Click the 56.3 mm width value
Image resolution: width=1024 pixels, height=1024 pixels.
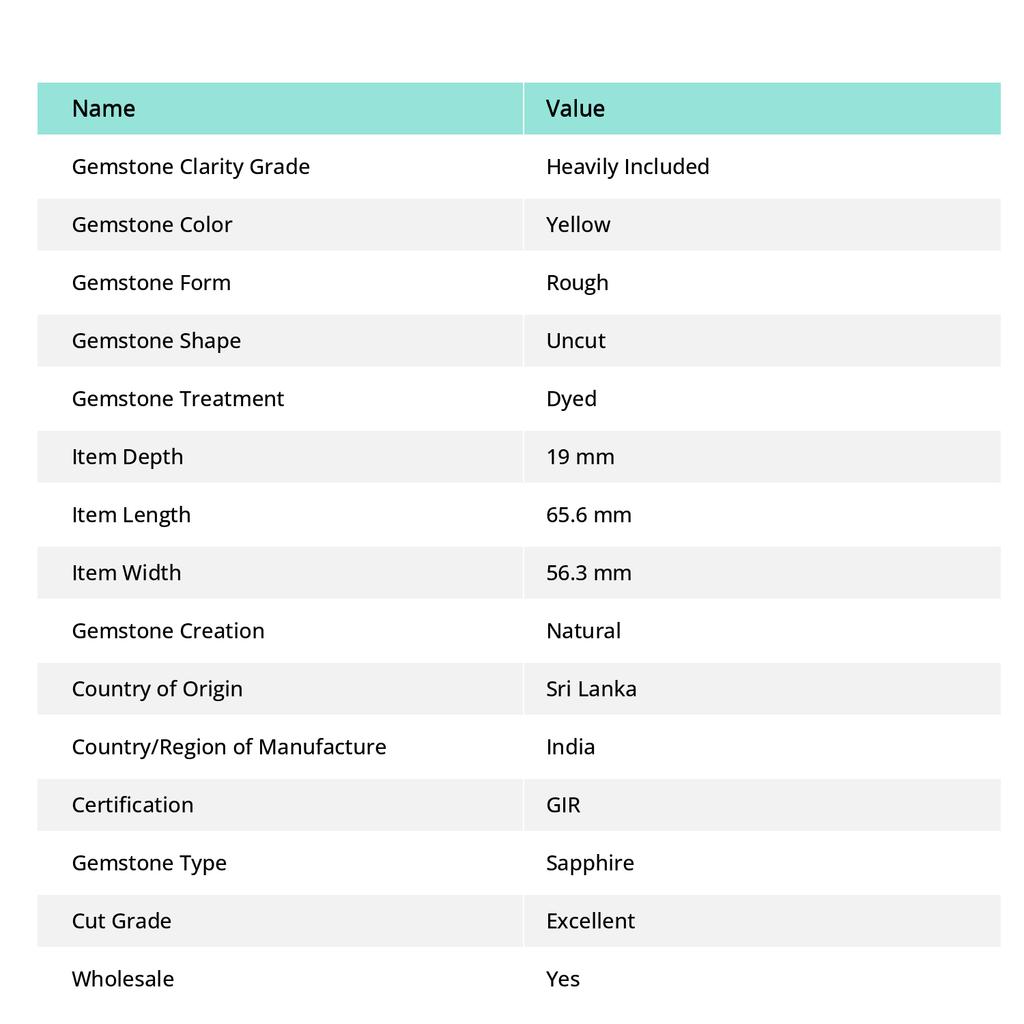click(588, 573)
